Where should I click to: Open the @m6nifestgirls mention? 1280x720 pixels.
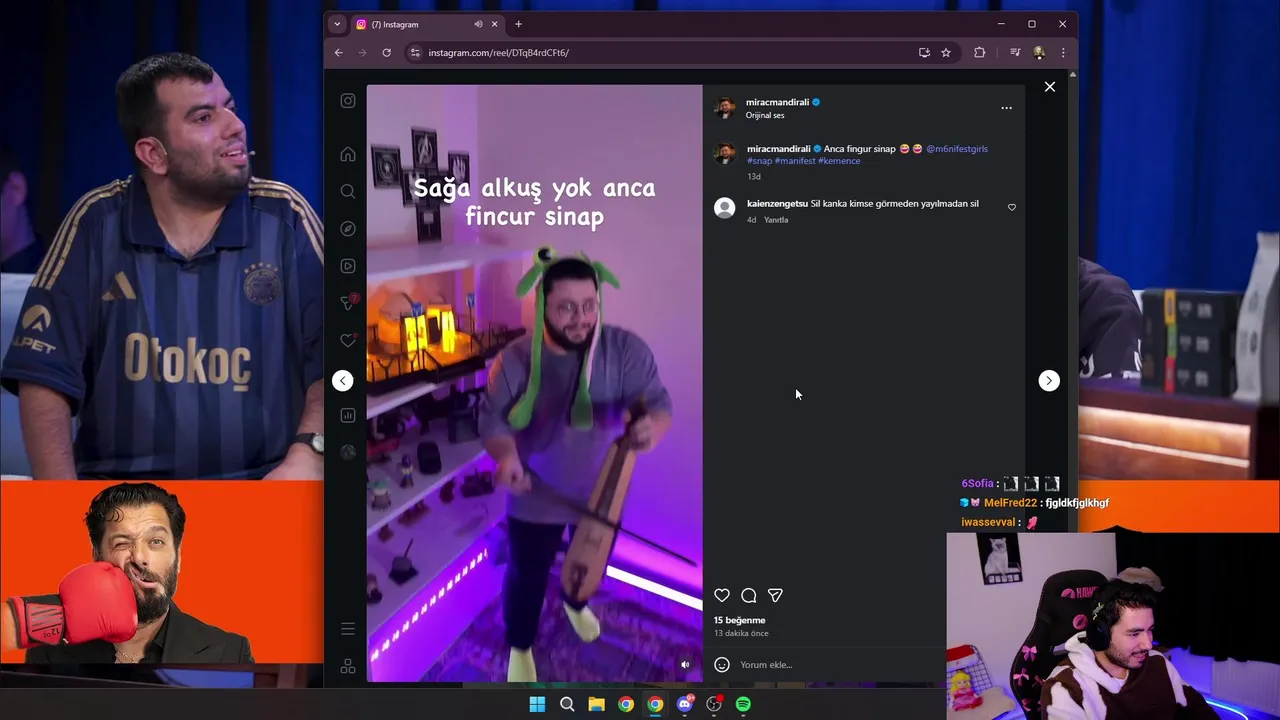point(957,149)
